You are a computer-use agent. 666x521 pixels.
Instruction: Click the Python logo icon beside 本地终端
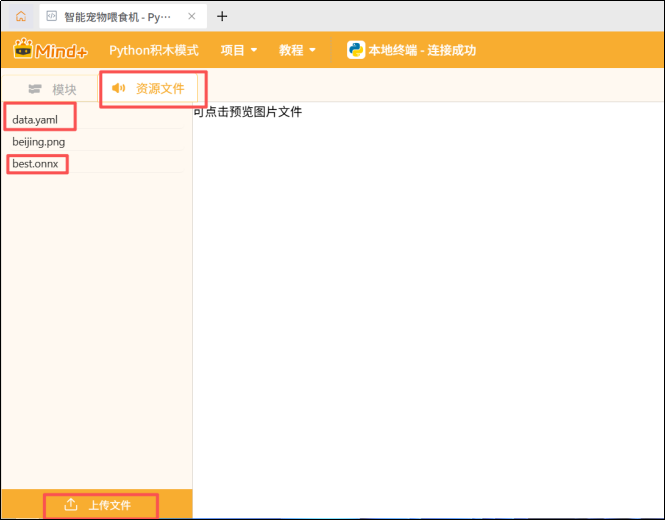[356, 50]
